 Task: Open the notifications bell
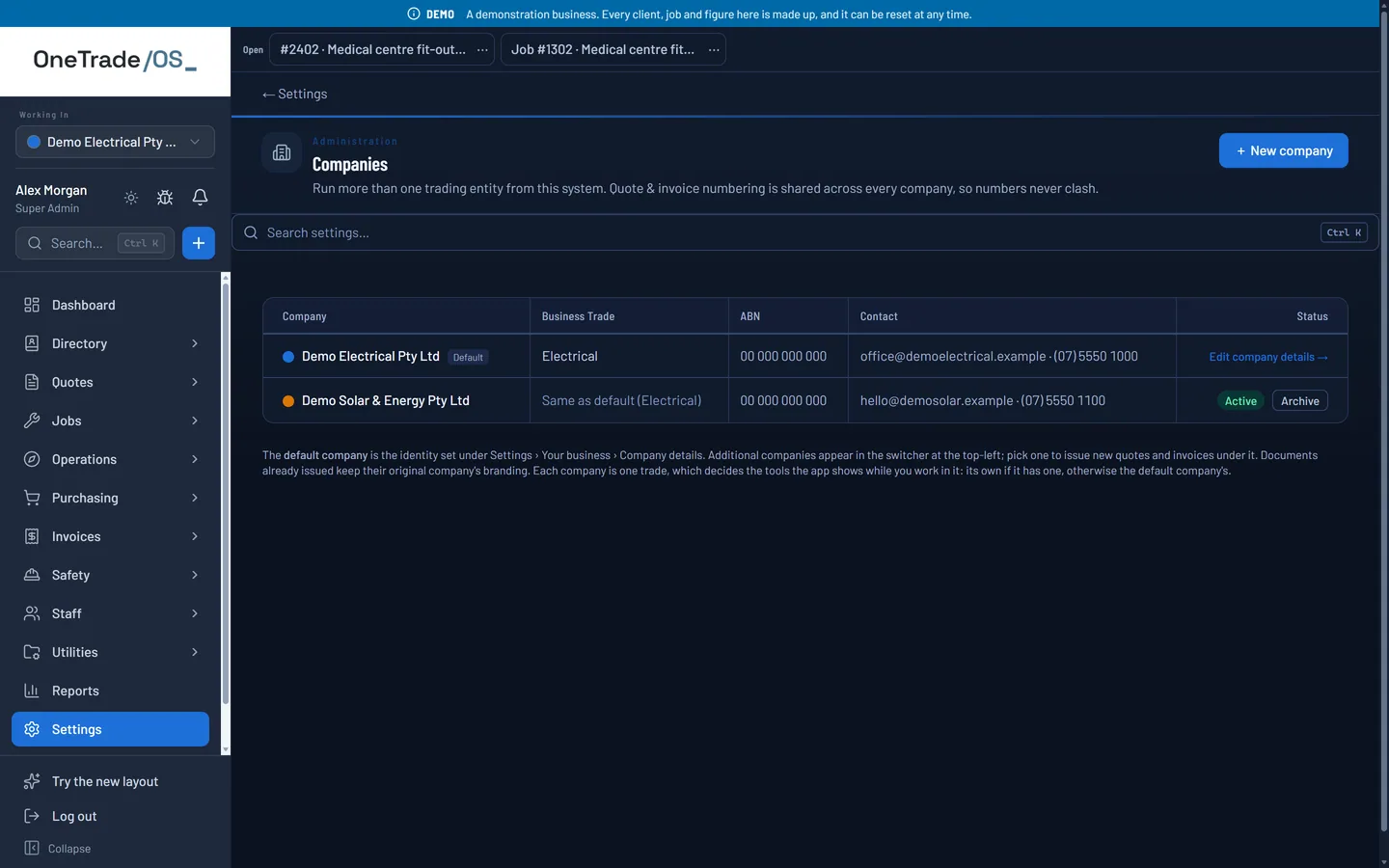coord(200,198)
